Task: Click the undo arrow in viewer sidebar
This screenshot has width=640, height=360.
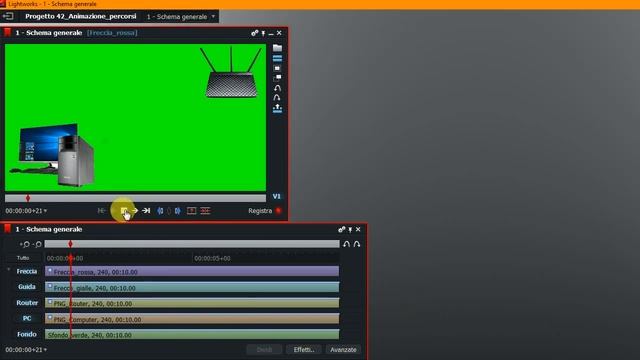Action: click(x=277, y=88)
